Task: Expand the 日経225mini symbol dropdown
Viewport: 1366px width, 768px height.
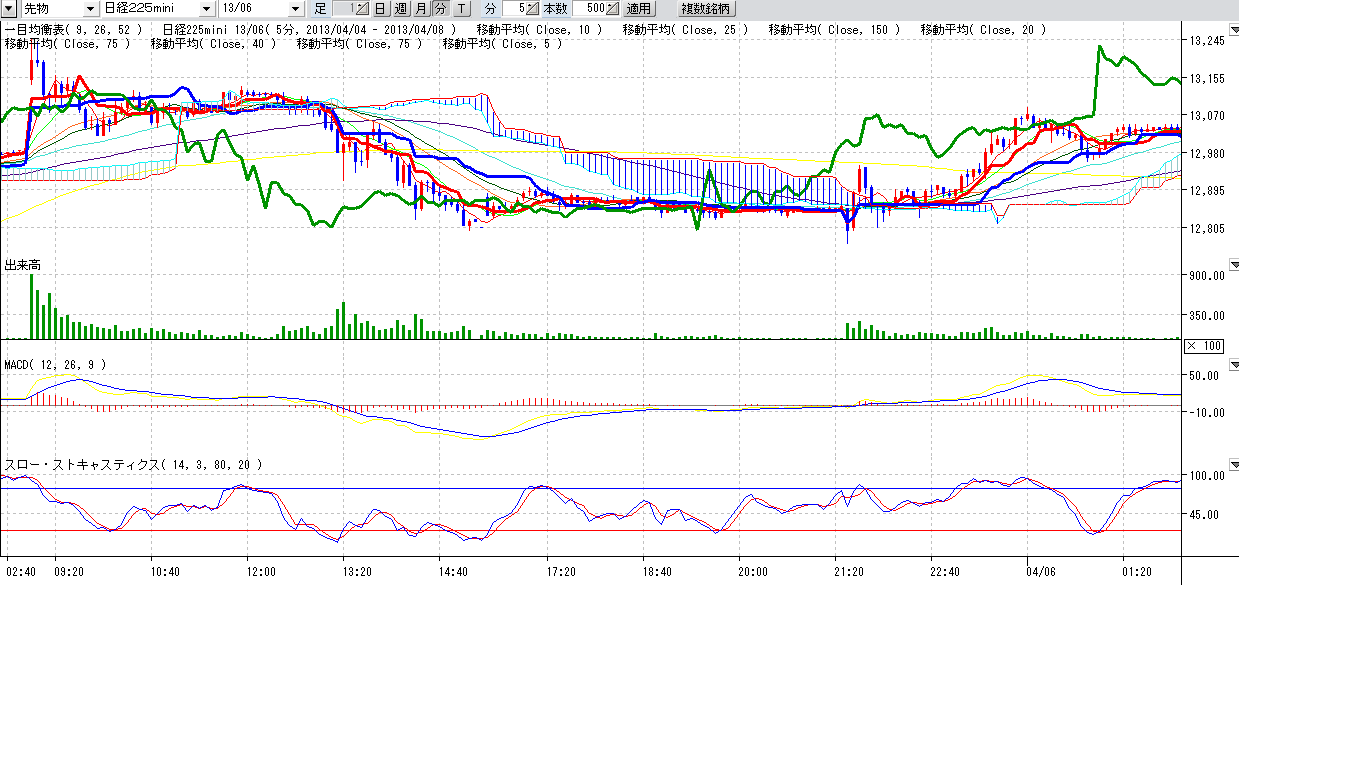Action: pyautogui.click(x=206, y=8)
